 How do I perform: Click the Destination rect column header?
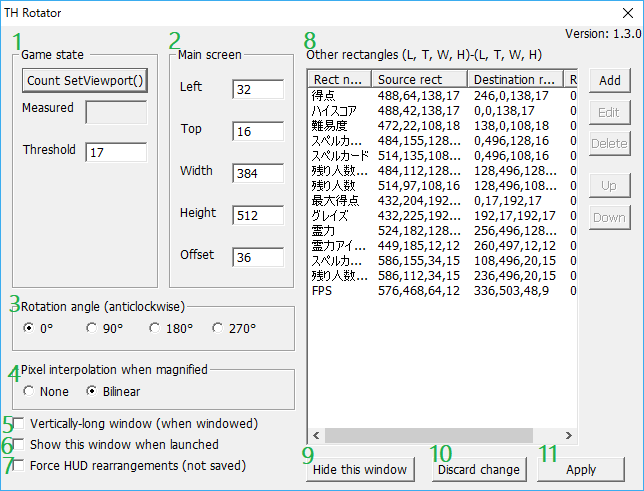coord(515,79)
